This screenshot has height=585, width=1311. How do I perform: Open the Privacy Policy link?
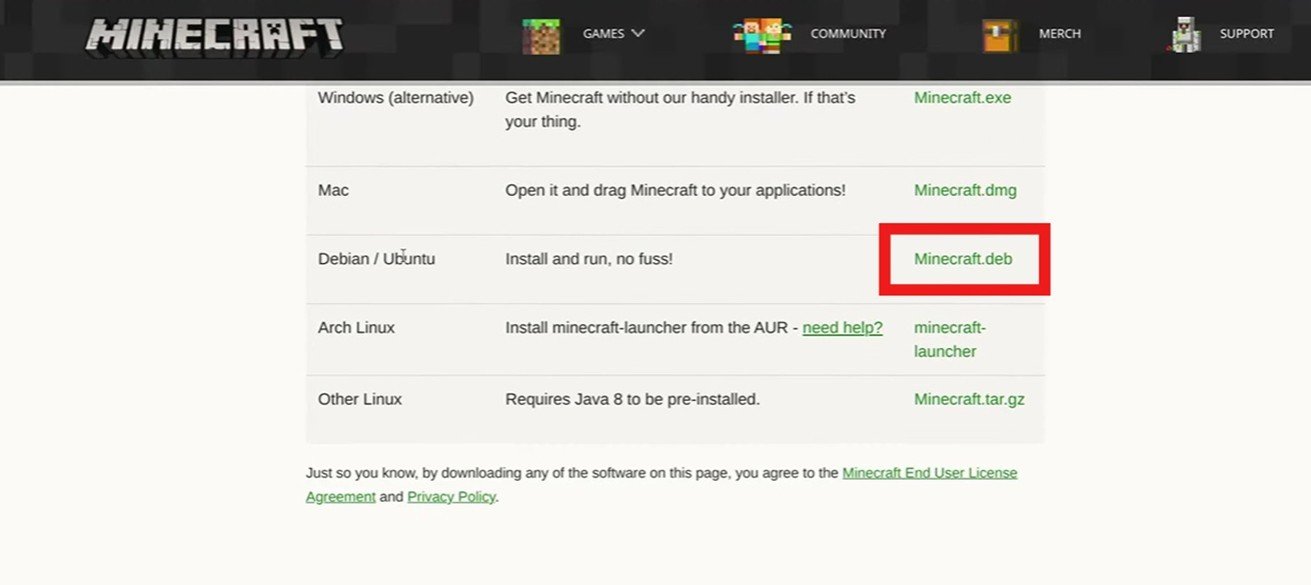451,496
